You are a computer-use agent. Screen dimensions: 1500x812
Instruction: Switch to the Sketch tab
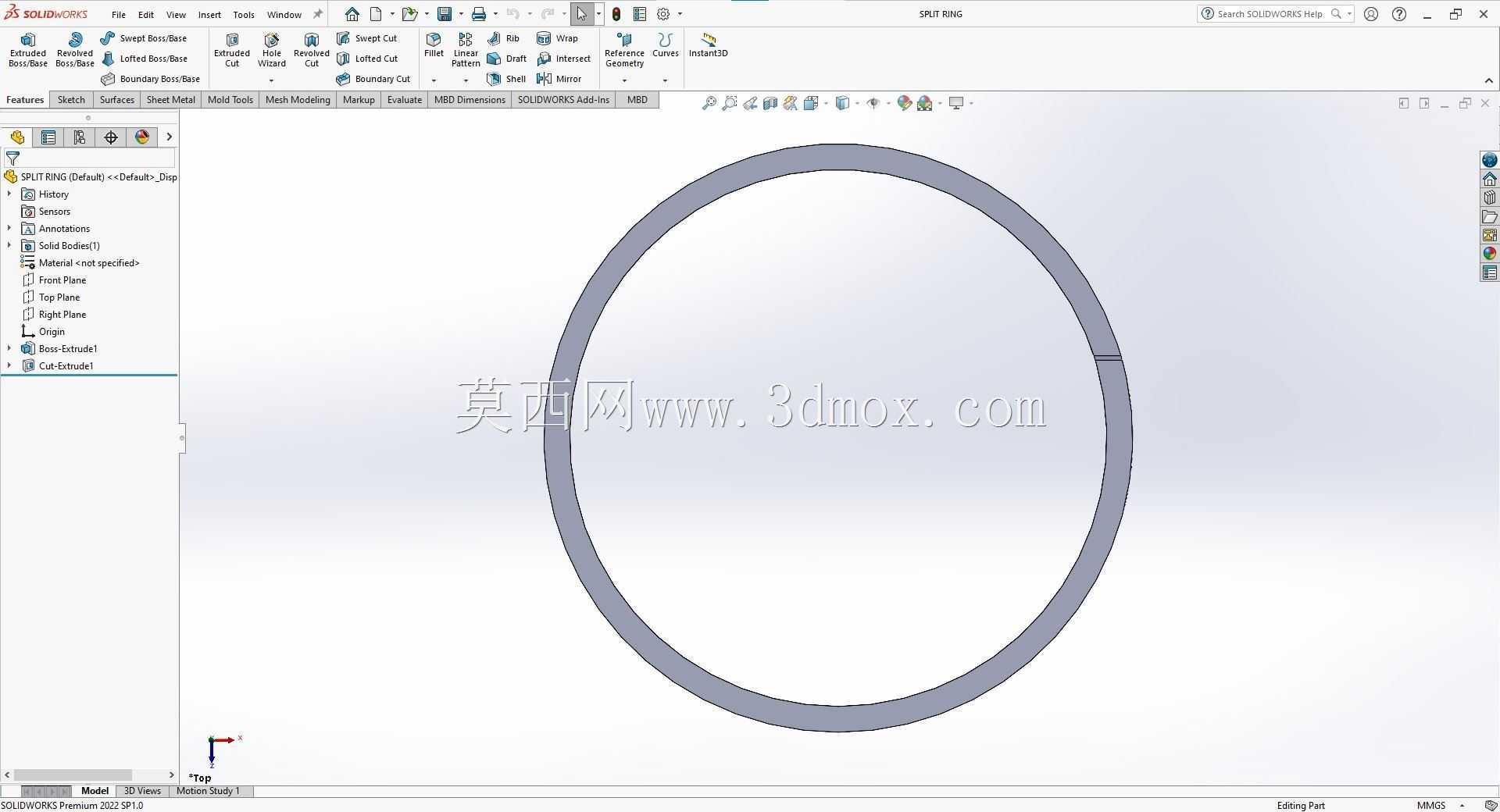tap(71, 100)
